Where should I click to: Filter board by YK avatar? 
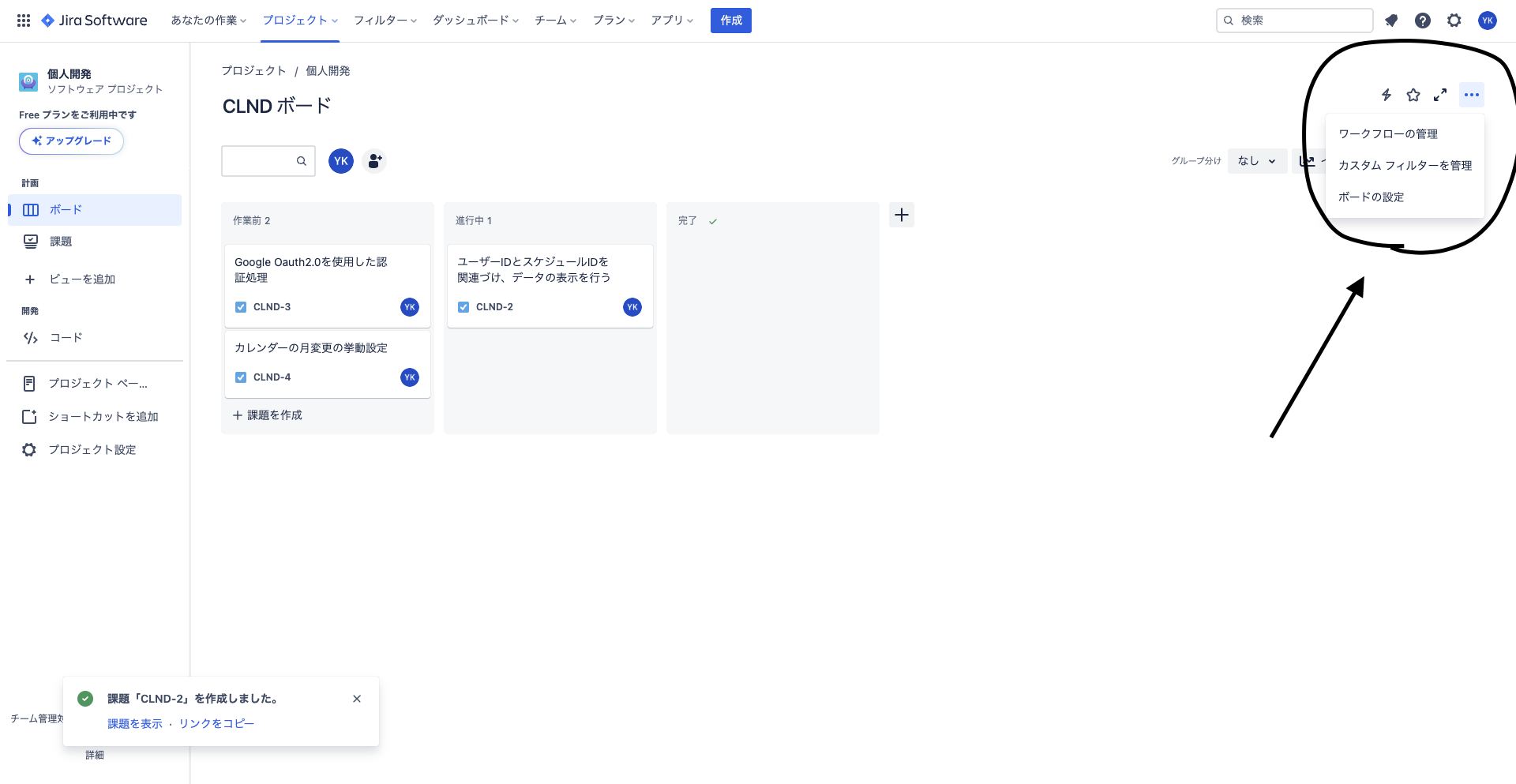pos(341,161)
